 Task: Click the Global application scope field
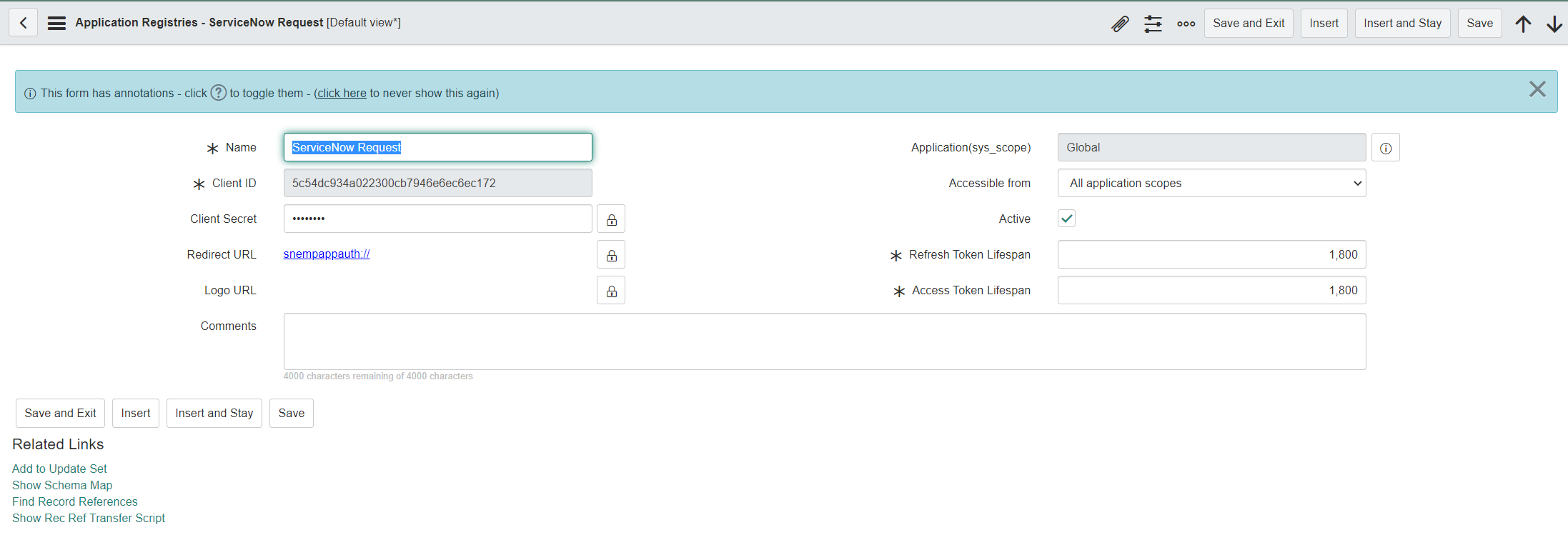(x=1212, y=147)
